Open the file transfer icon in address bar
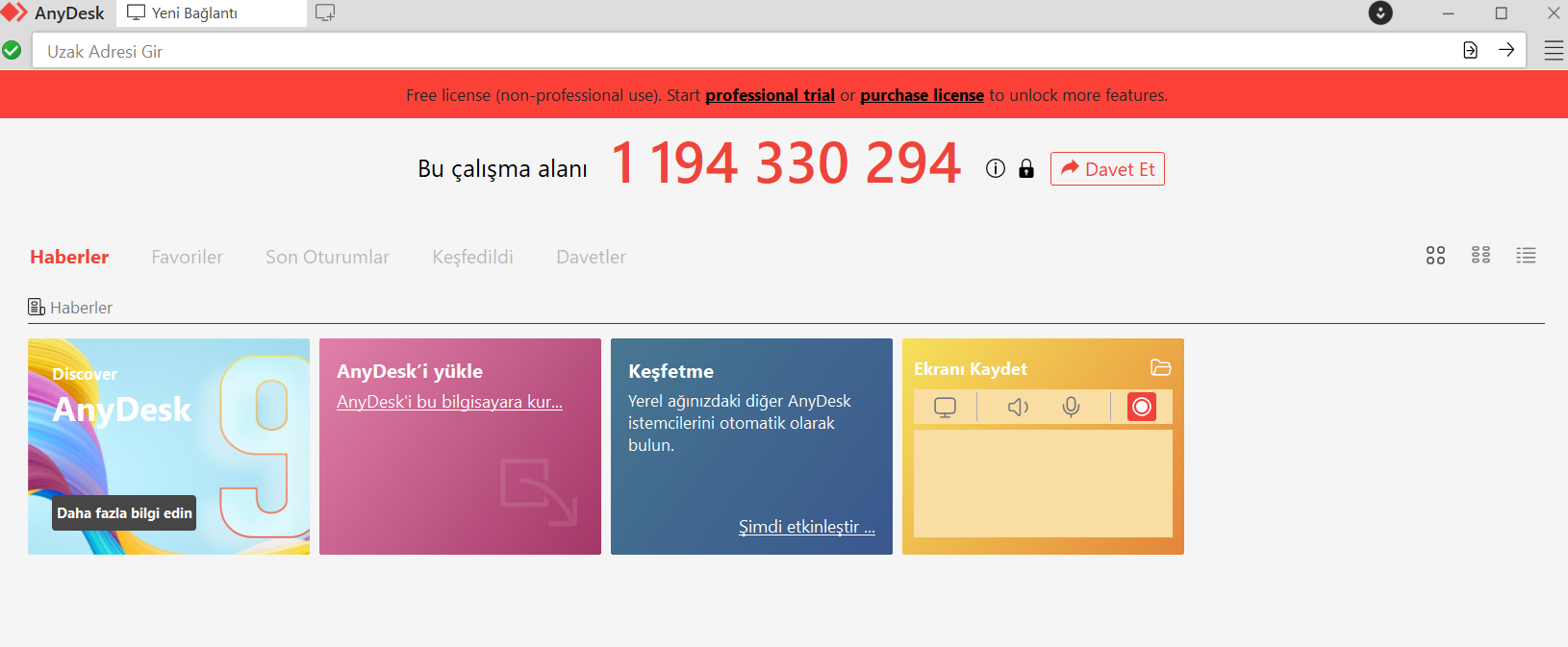Screen dimensions: 1568x647 coord(1470,50)
